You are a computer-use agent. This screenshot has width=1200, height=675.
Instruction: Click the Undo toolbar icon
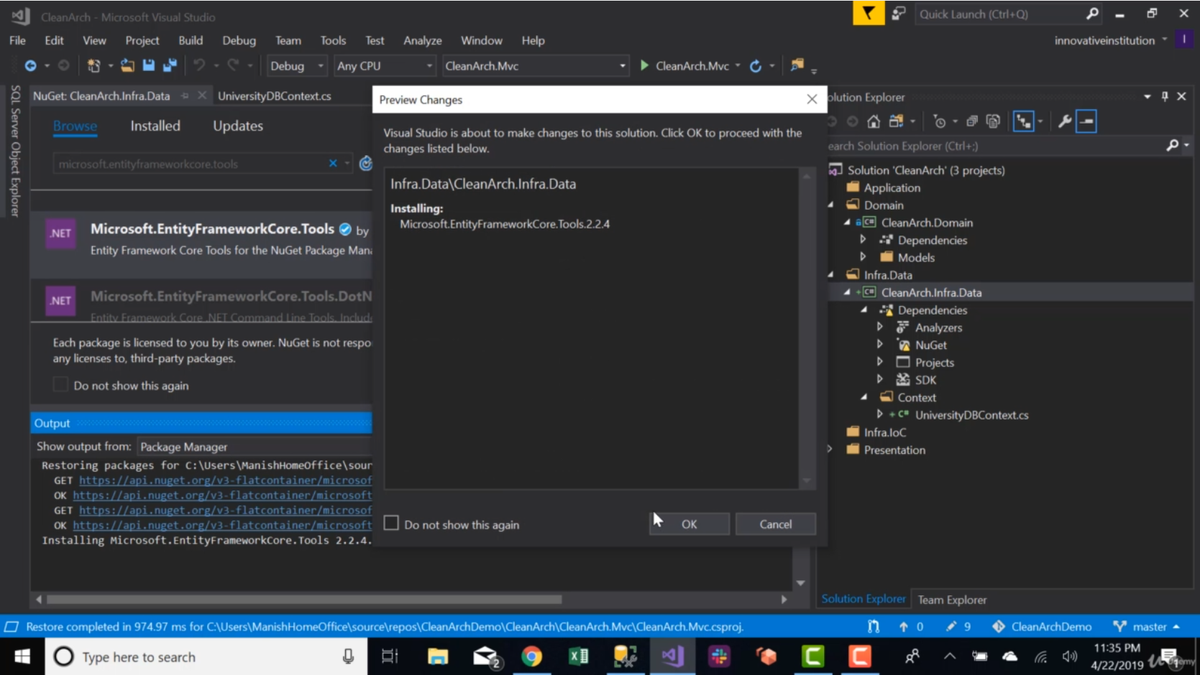coord(199,66)
